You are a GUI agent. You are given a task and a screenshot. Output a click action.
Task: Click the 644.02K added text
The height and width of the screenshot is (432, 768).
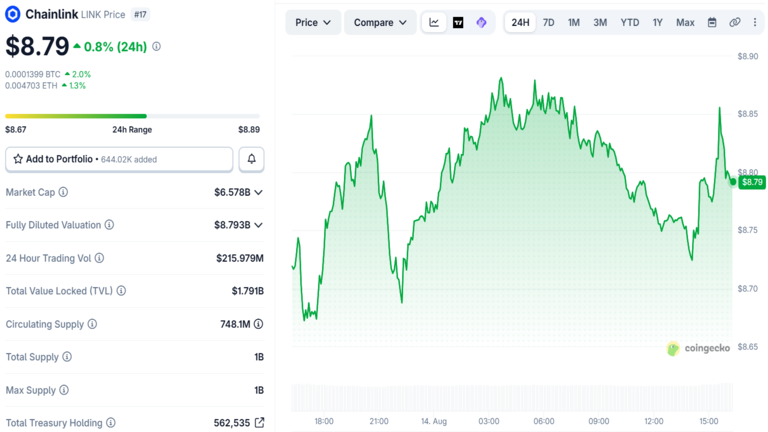pyautogui.click(x=129, y=160)
